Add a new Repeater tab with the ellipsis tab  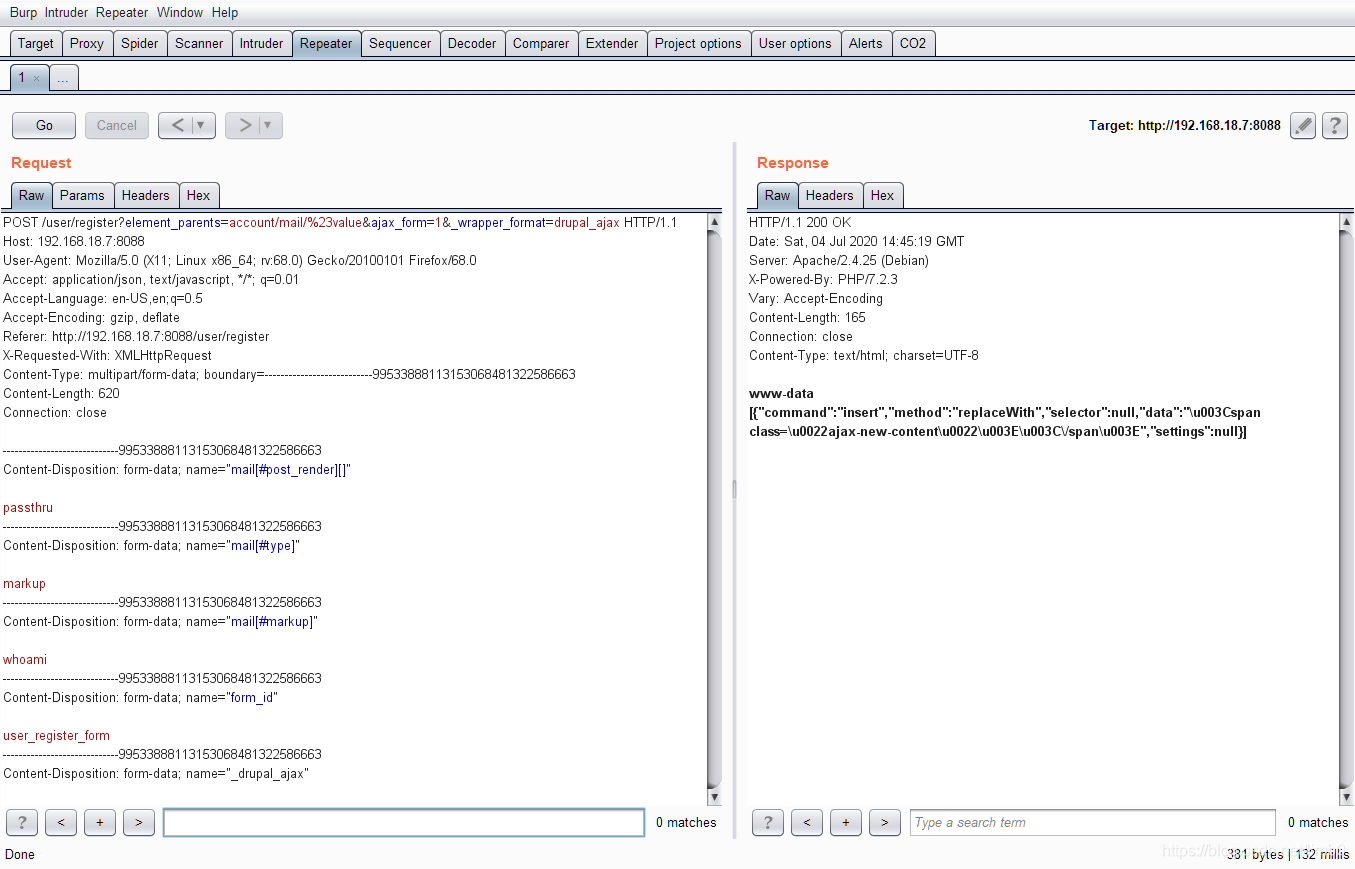coord(63,78)
